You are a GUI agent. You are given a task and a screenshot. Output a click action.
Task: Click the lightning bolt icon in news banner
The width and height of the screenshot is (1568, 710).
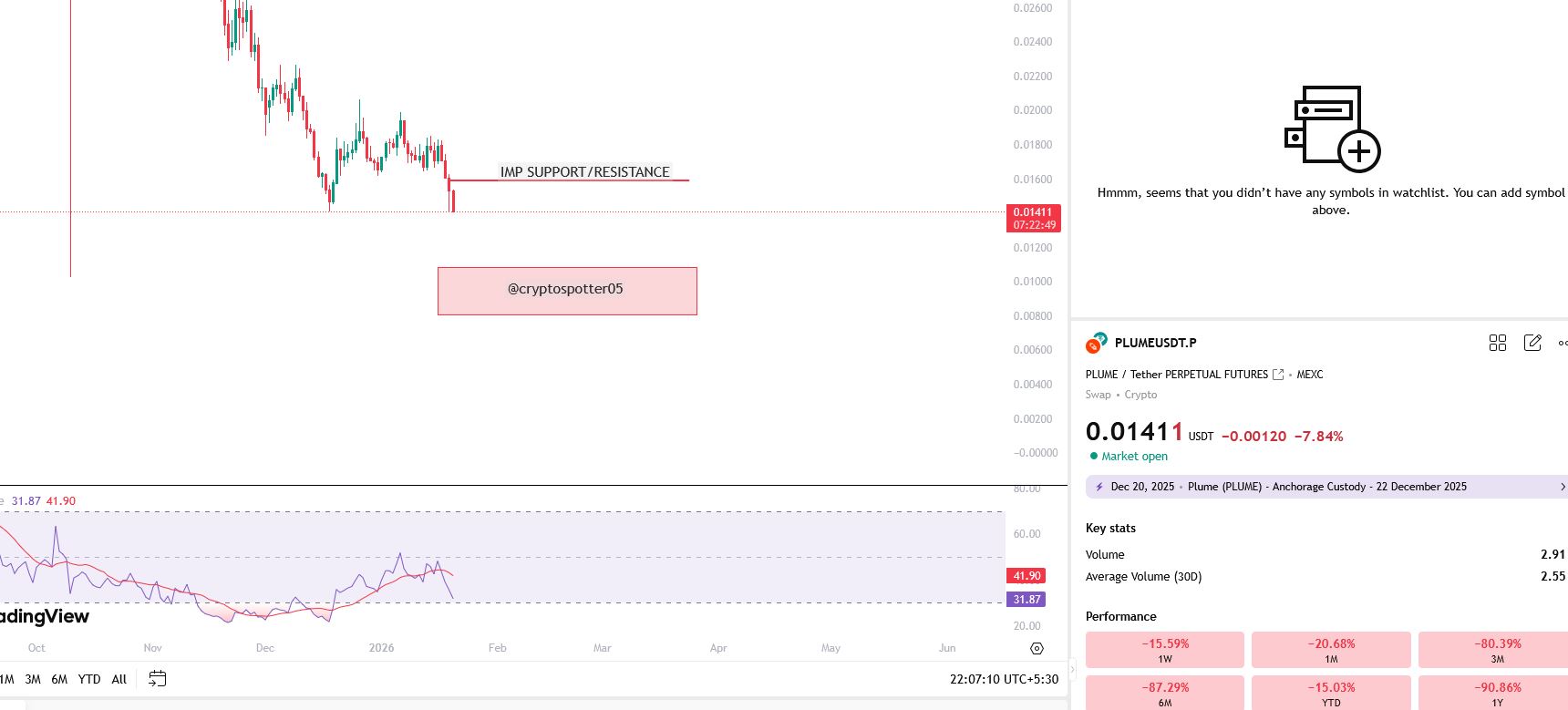tap(1099, 487)
